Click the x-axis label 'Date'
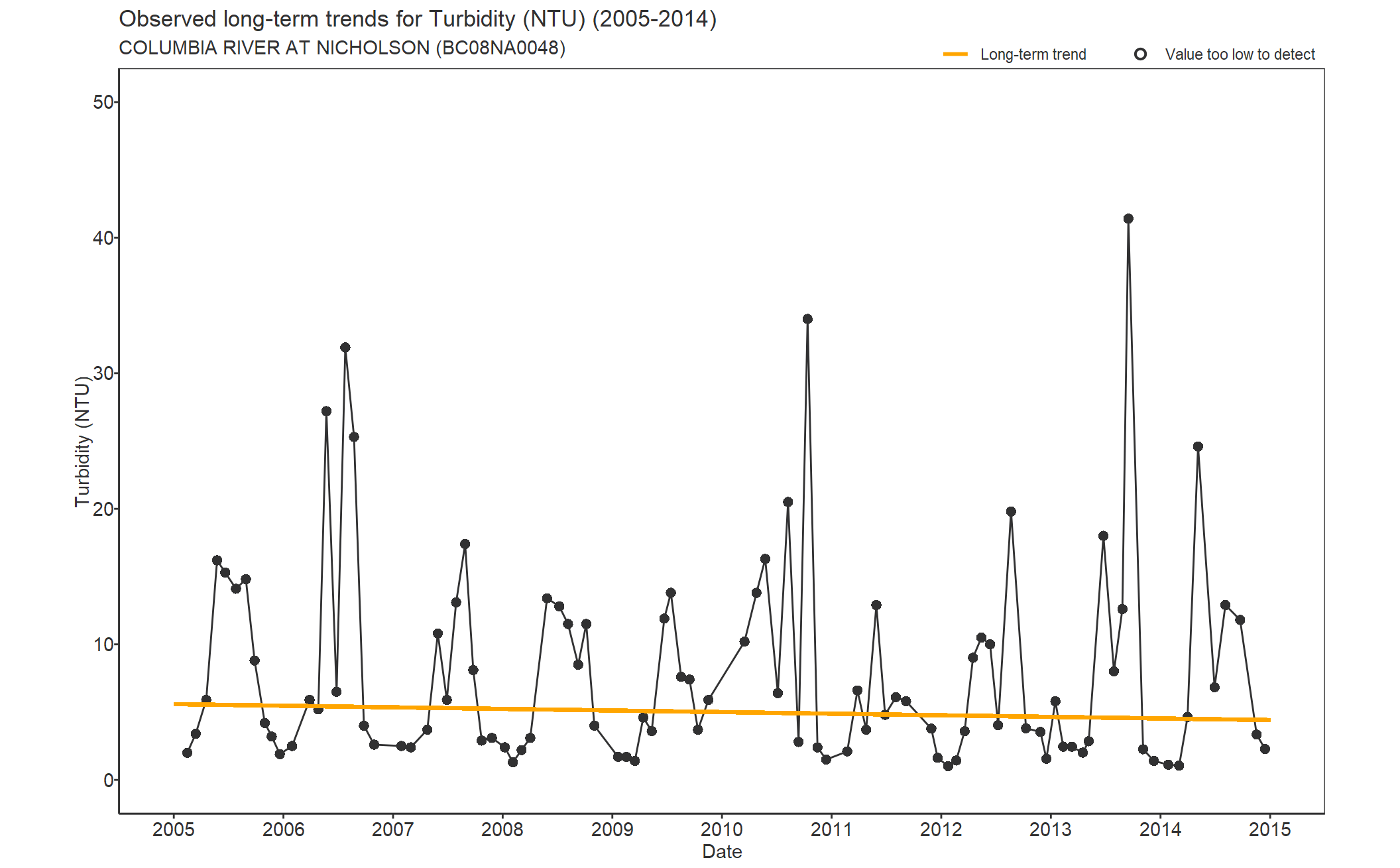 (722, 851)
